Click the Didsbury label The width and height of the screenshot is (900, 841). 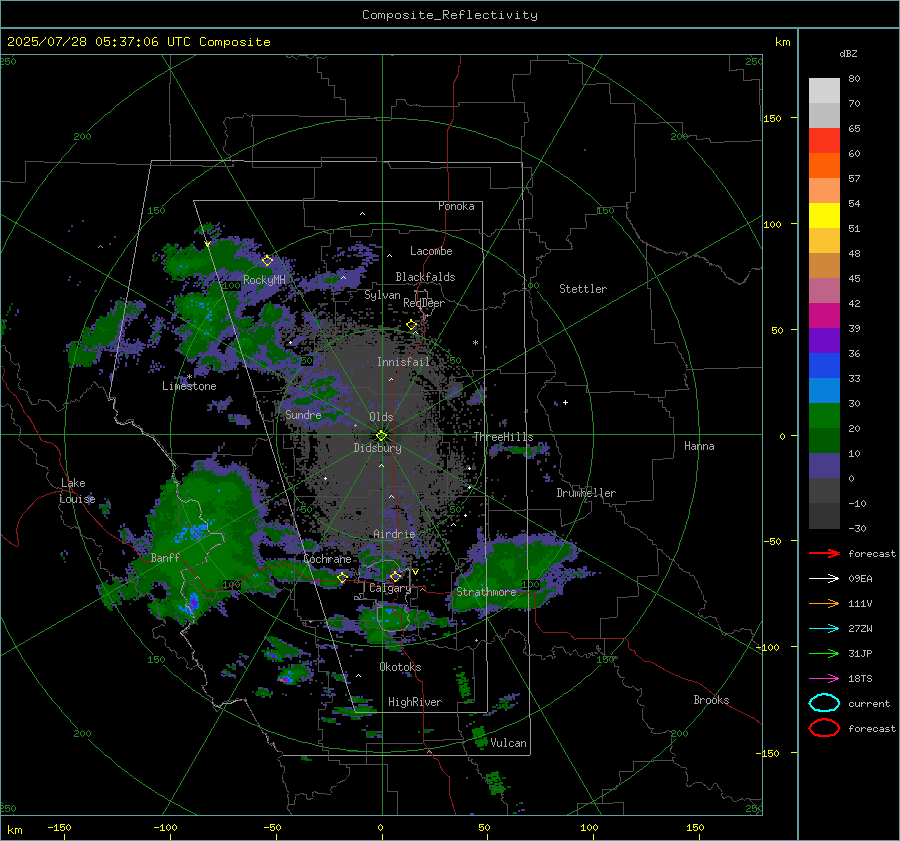[377, 448]
